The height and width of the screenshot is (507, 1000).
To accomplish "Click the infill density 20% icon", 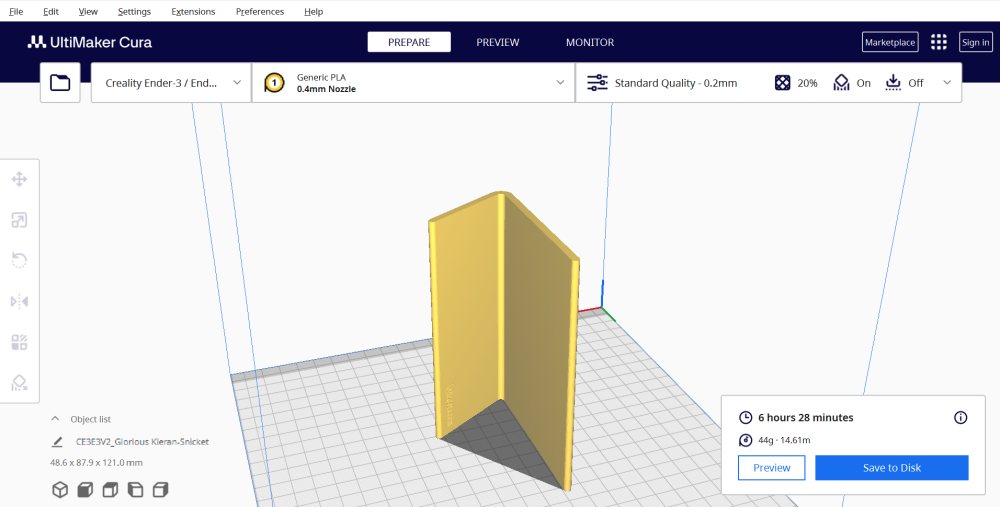I will coord(783,83).
